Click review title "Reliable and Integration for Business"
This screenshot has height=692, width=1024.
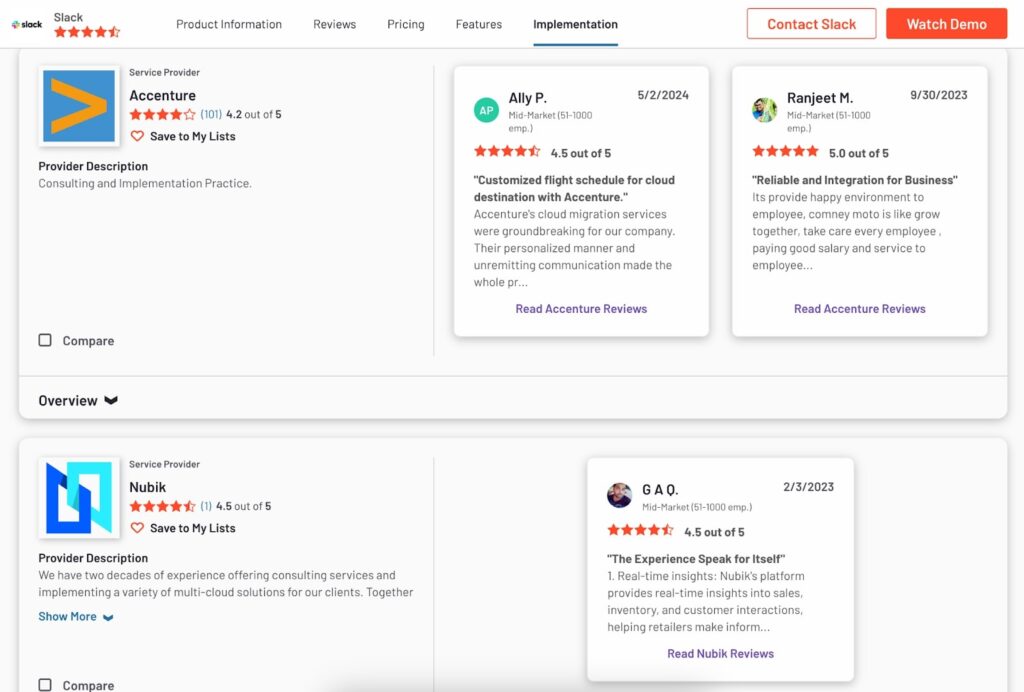point(855,180)
